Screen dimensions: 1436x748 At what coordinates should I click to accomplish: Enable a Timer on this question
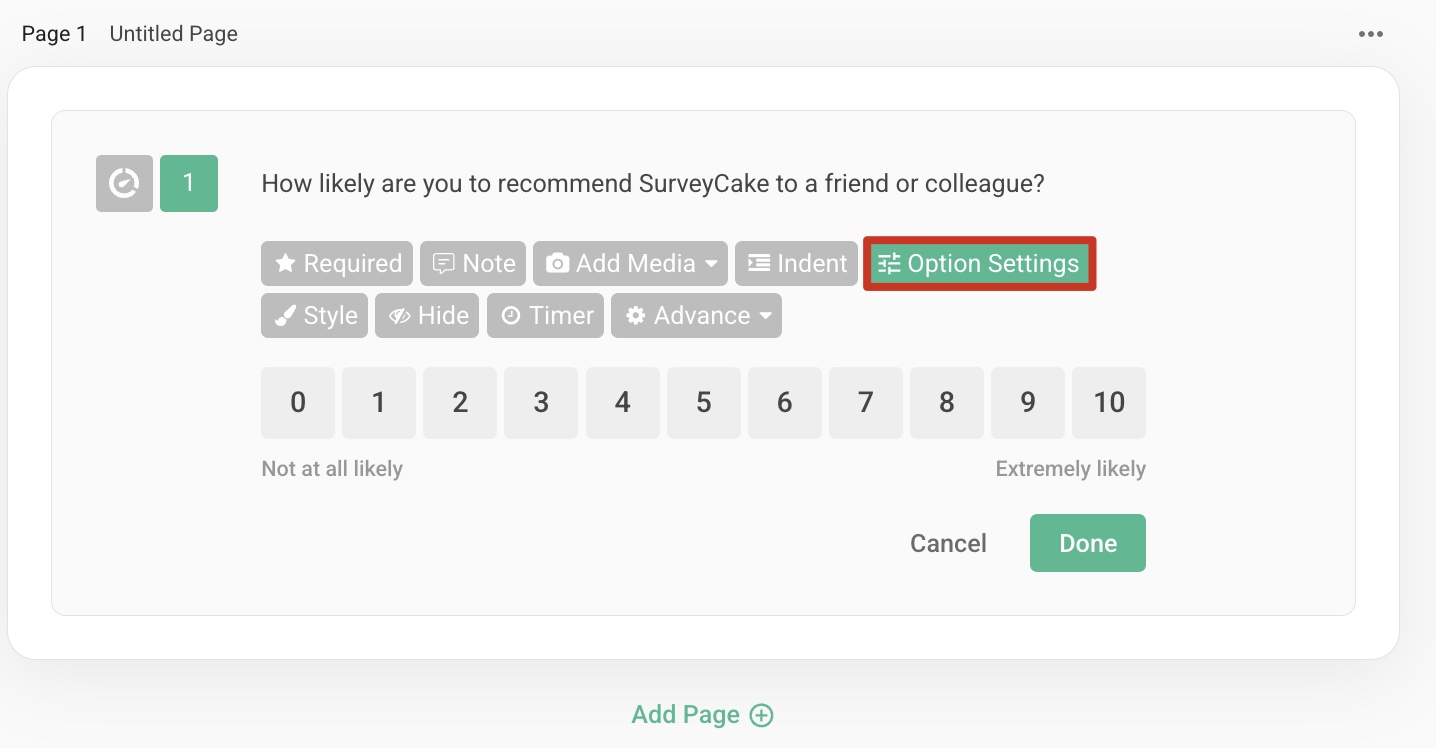coord(545,315)
